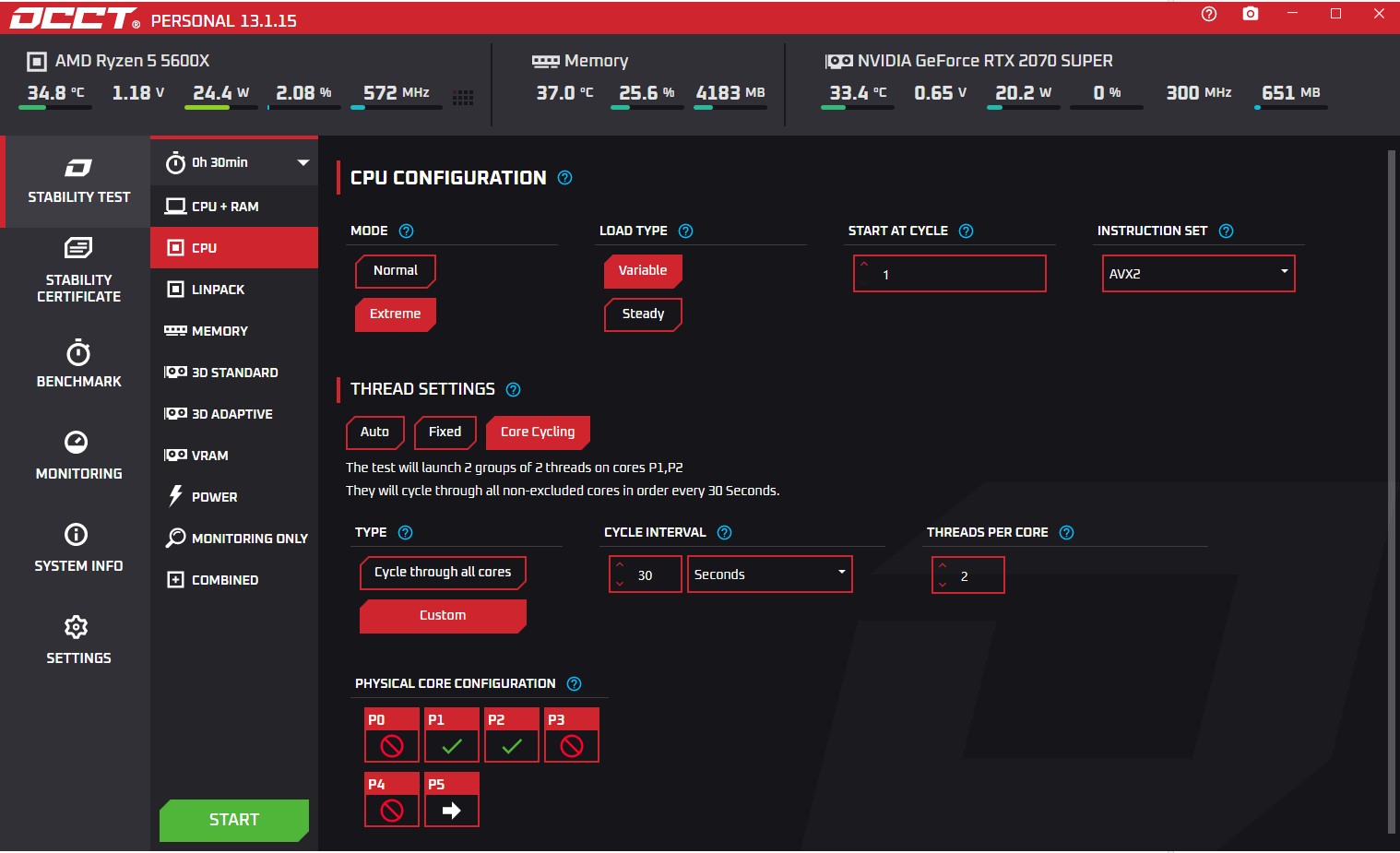Show help for Thread Settings

pyautogui.click(x=514, y=390)
